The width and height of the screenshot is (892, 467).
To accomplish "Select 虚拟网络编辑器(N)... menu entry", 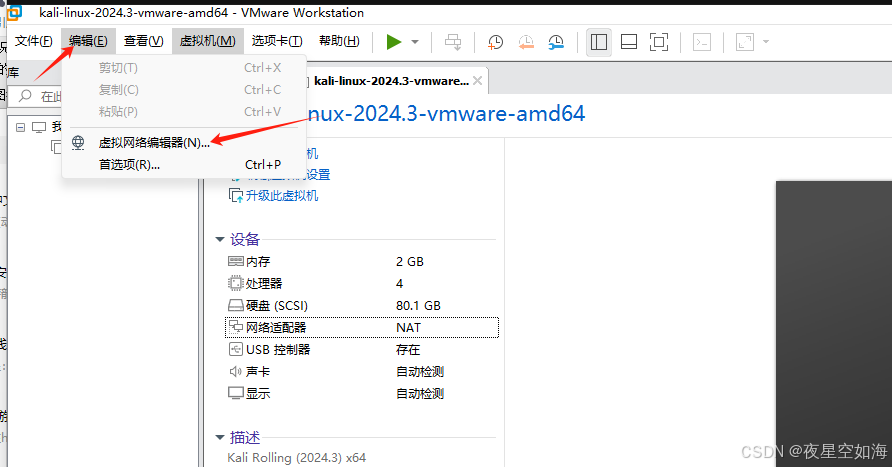I will coord(184,142).
